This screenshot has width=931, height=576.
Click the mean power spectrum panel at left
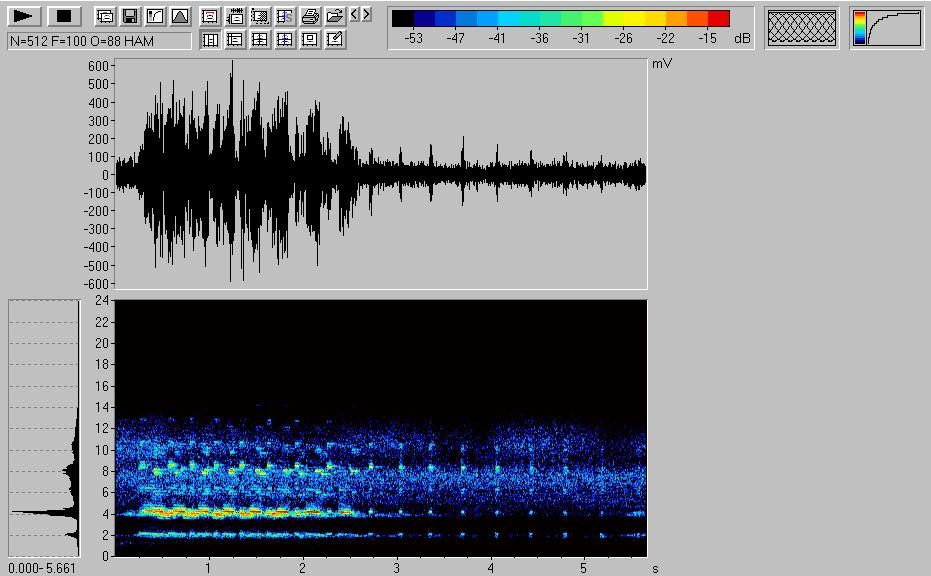pyautogui.click(x=44, y=428)
